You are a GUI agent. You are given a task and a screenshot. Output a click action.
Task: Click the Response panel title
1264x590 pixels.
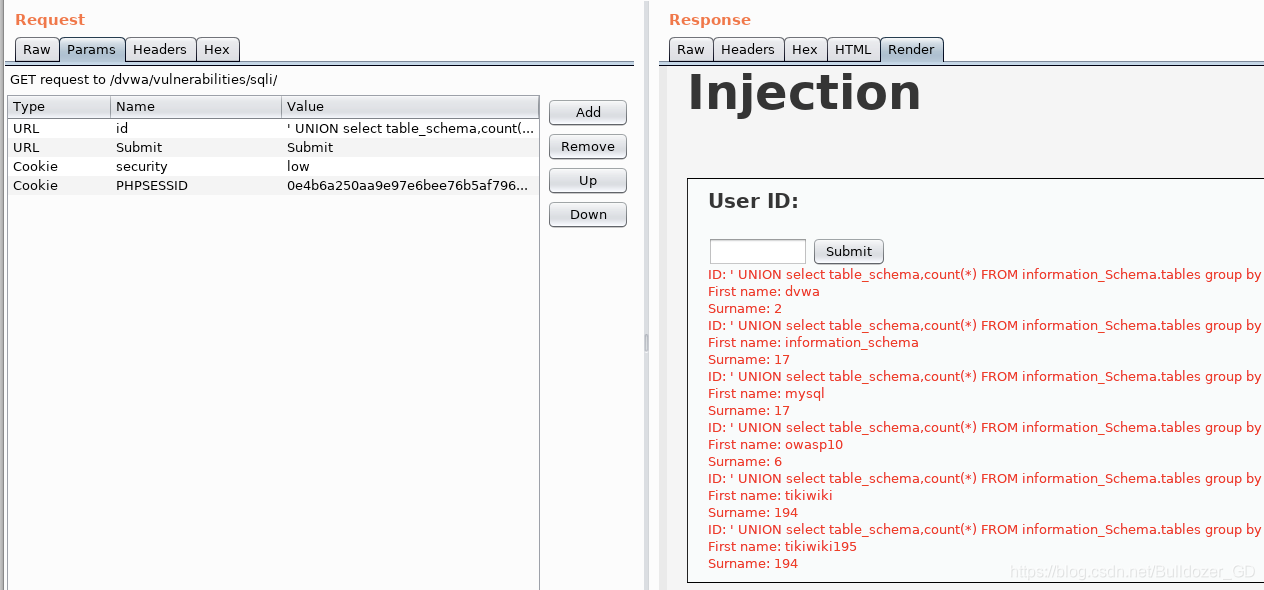click(710, 20)
